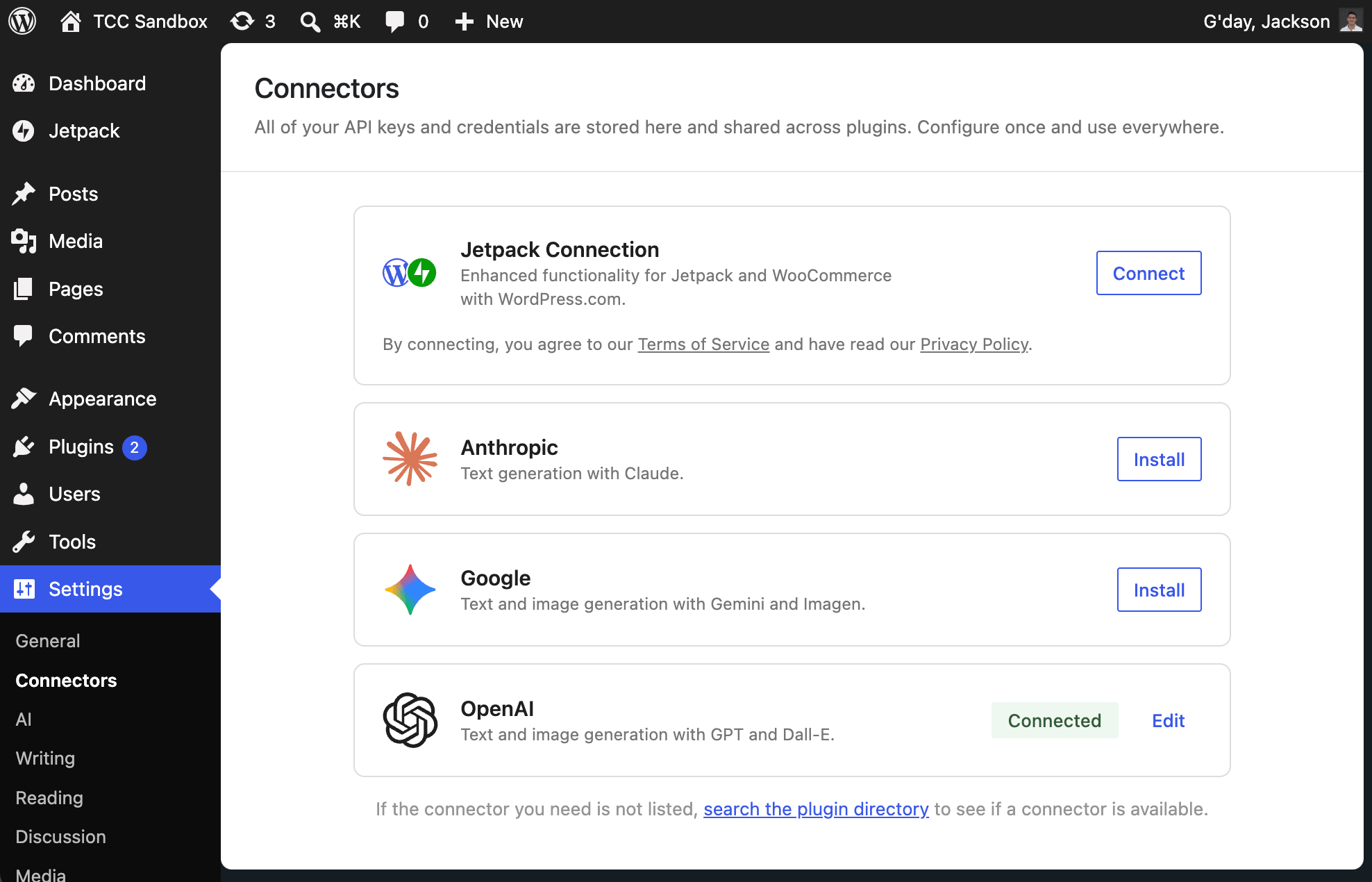The image size is (1372, 882).
Task: Open the Privacy Policy link
Action: coord(974,344)
